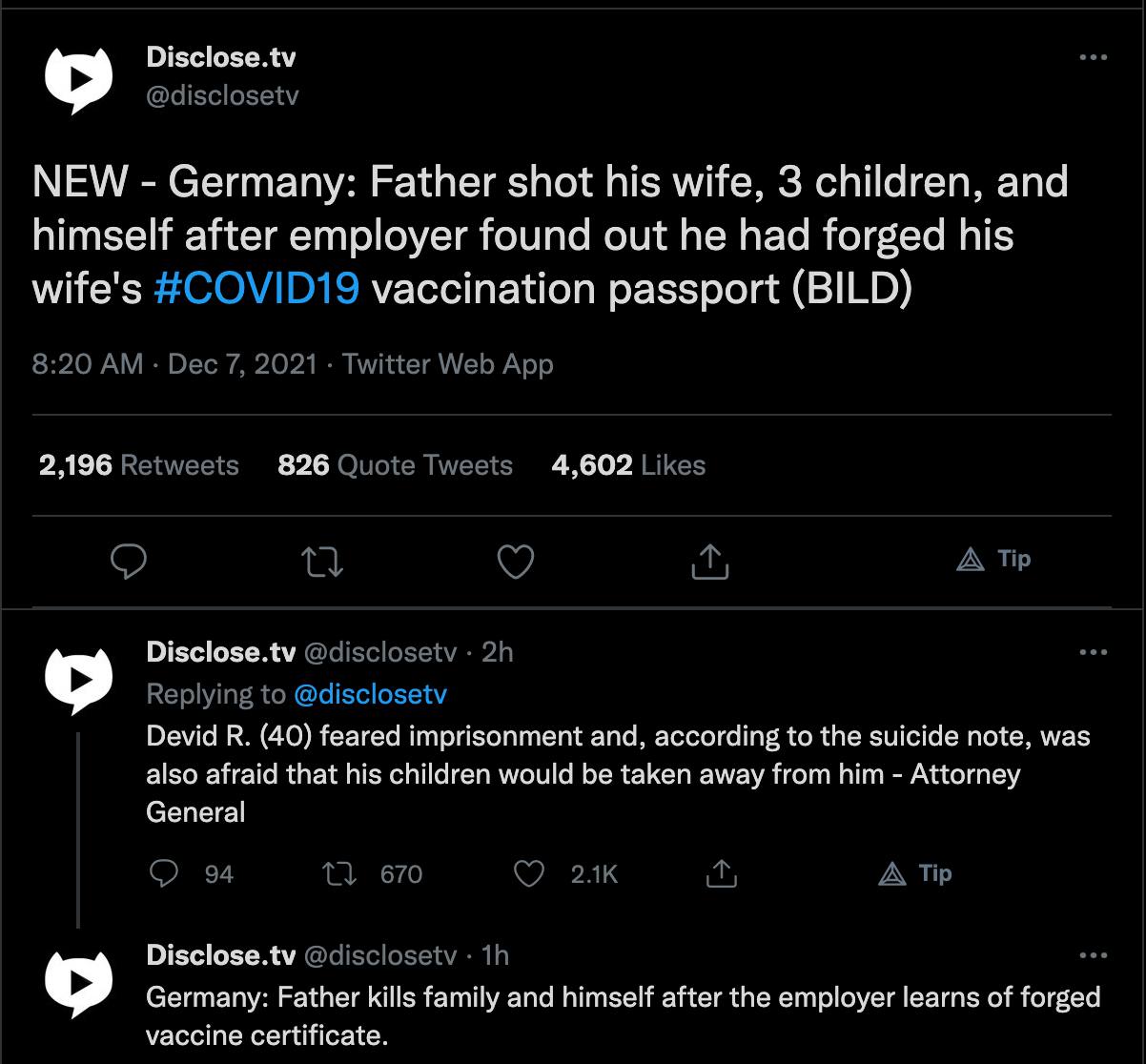
Task: Open the more options menu on the main tweet
Action: coord(1093,58)
